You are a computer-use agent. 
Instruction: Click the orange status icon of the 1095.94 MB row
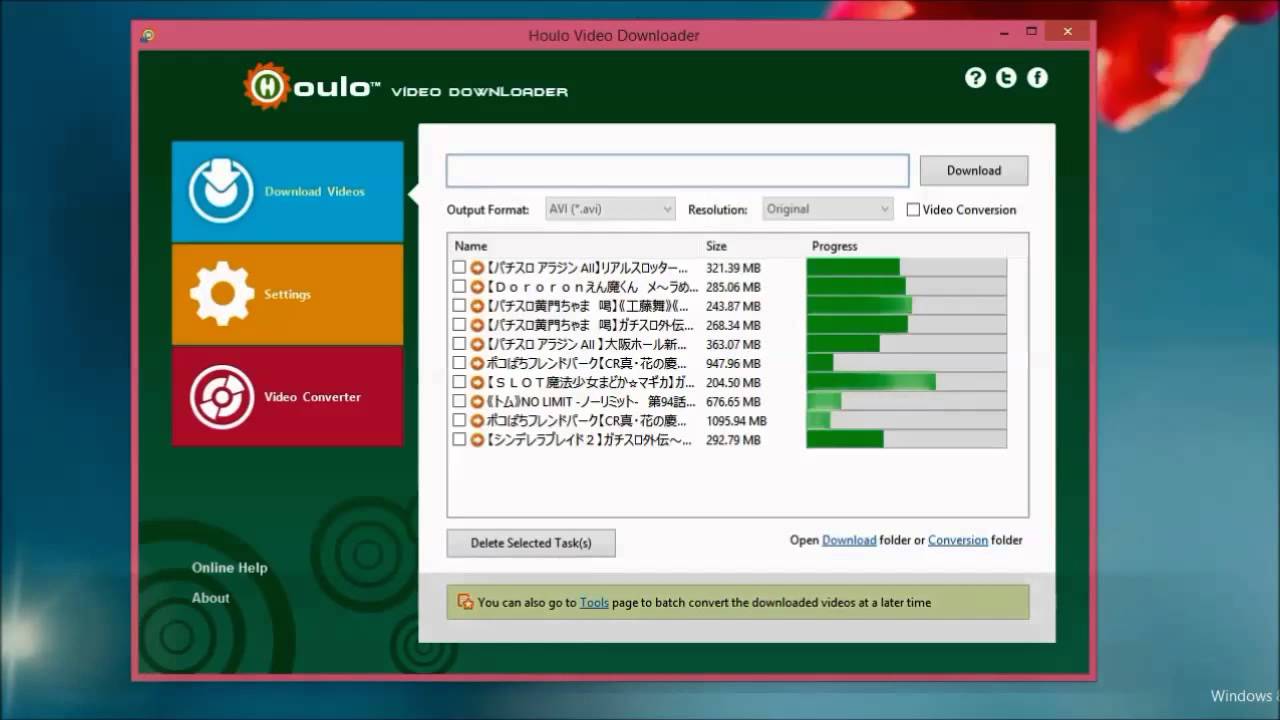coord(477,421)
